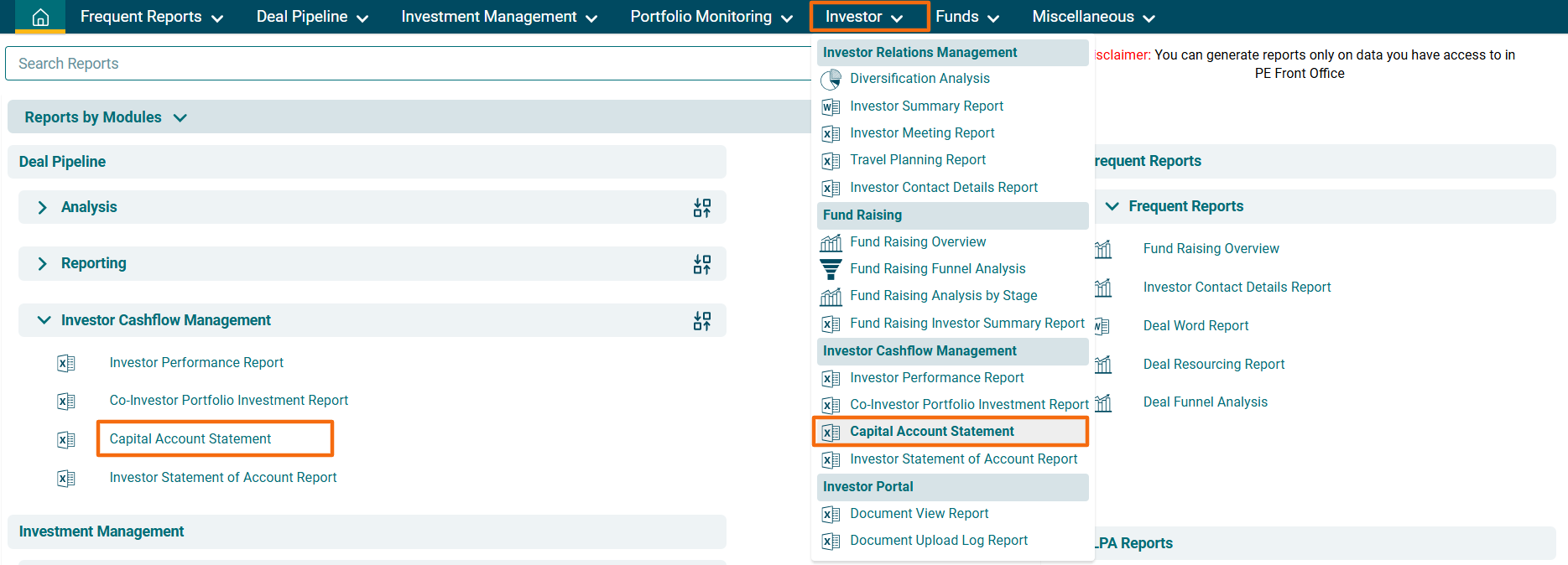Viewport: 1568px width, 565px height.
Task: Click the Diversification Analysis pie chart icon
Action: point(831,79)
